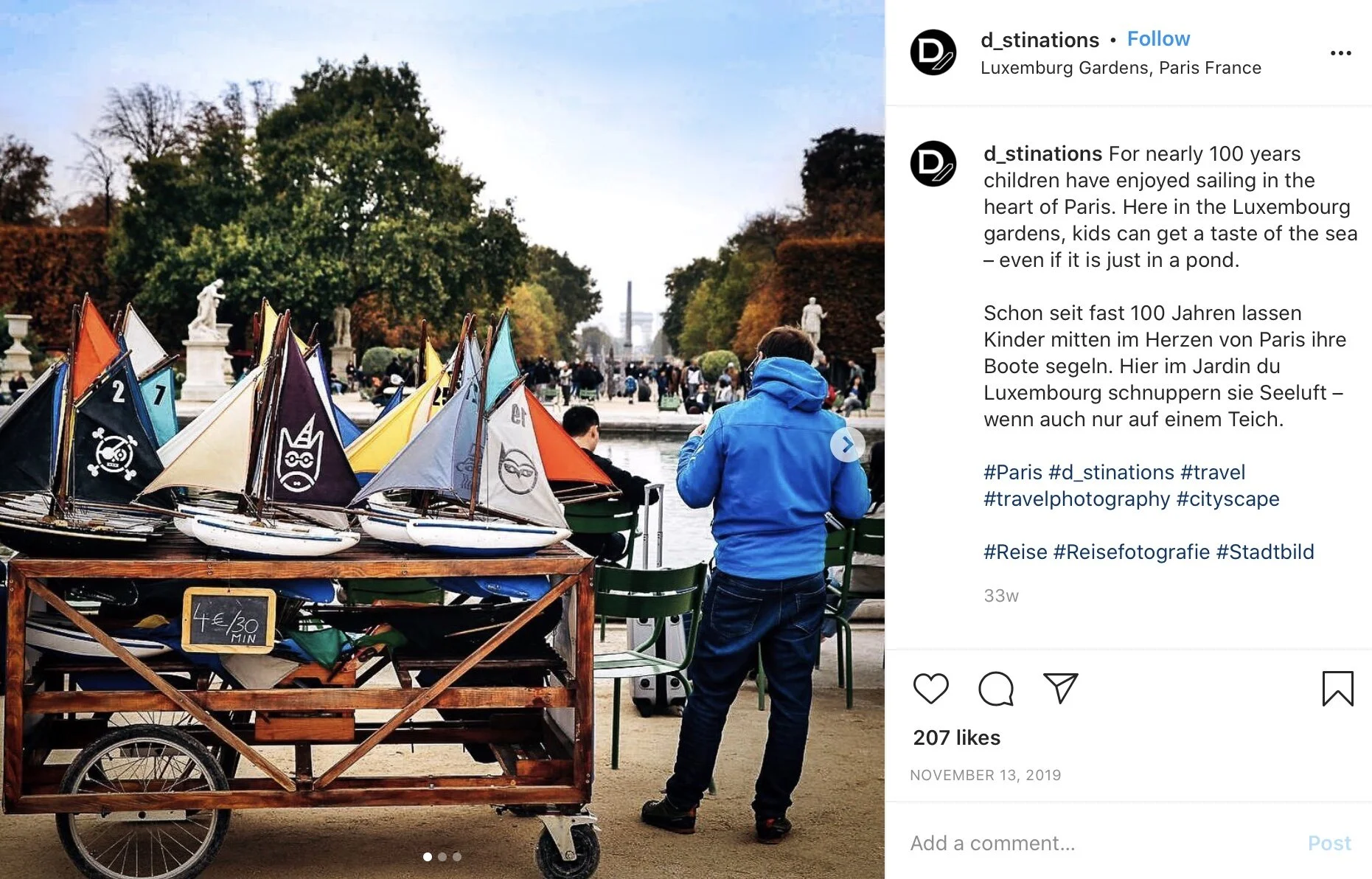Click d_stinations profile avatar in header

coord(933,52)
